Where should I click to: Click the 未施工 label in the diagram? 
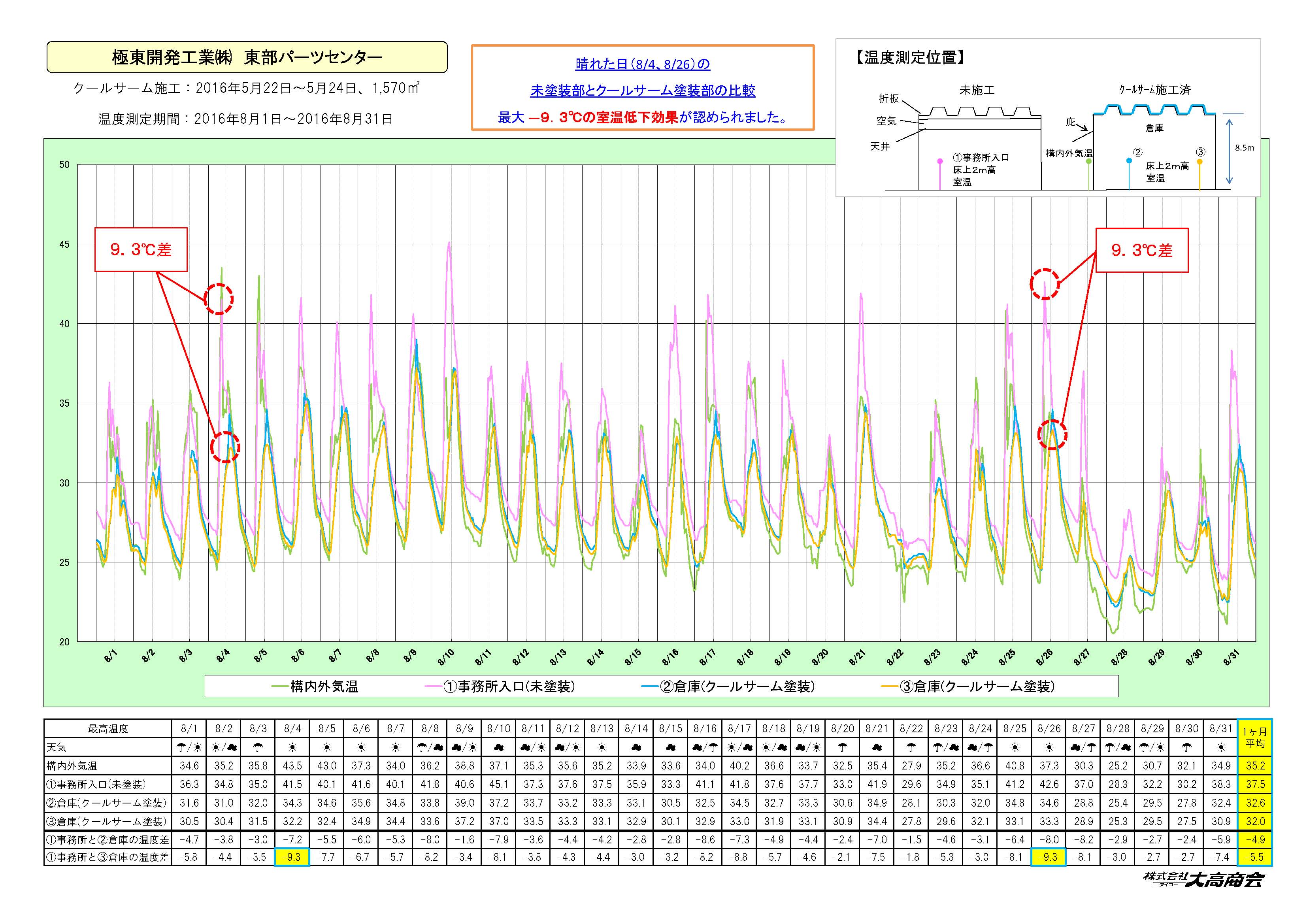[977, 90]
